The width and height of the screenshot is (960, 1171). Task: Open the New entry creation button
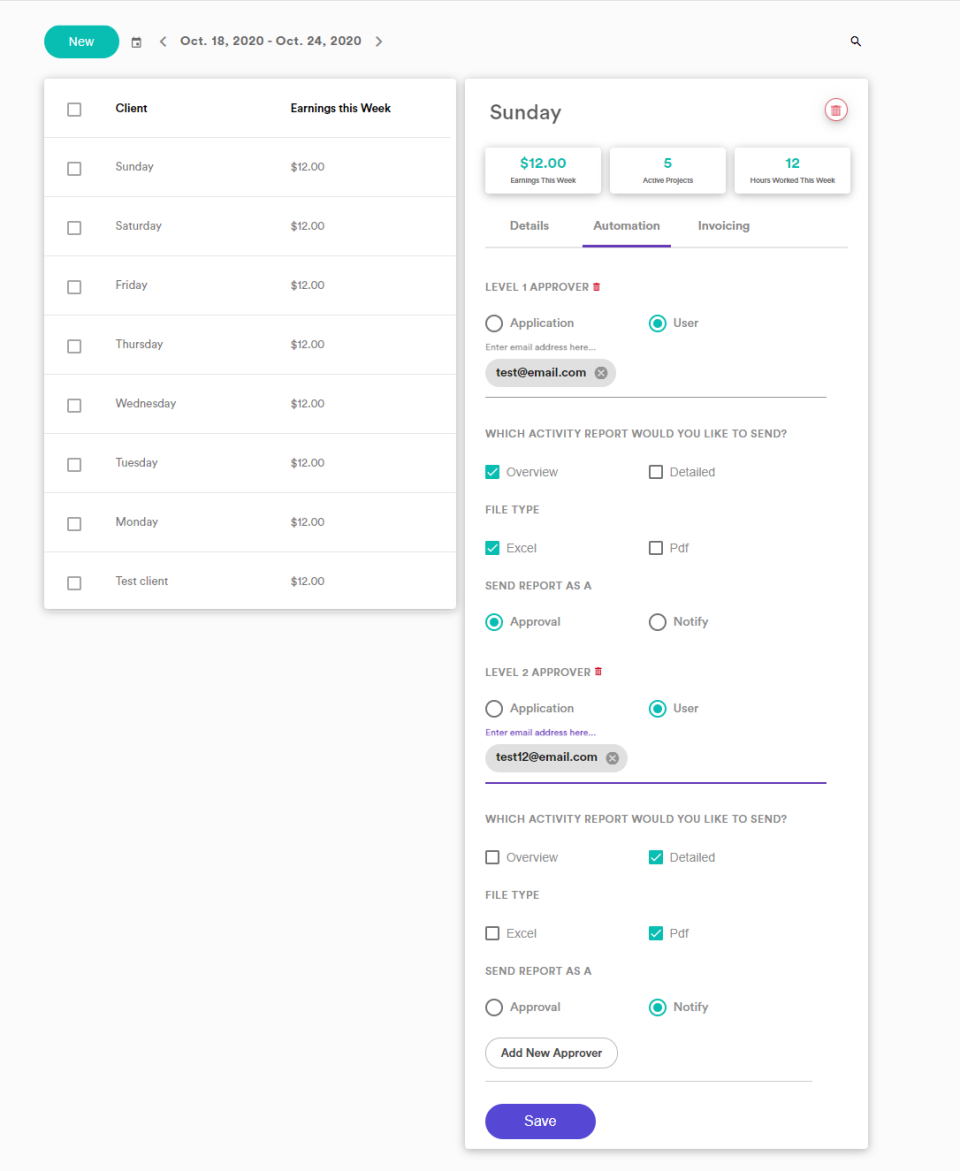(81, 41)
